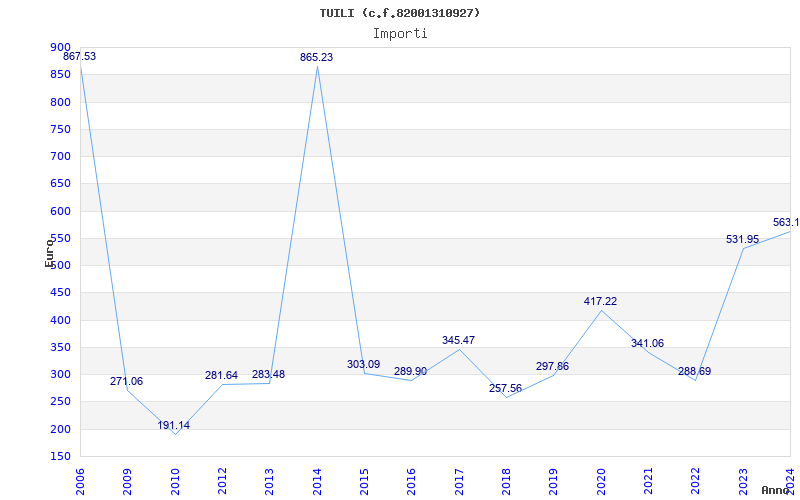This screenshot has height=500, width=800.
Task: Click the 191.14 data label
Action: pyautogui.click(x=173, y=426)
